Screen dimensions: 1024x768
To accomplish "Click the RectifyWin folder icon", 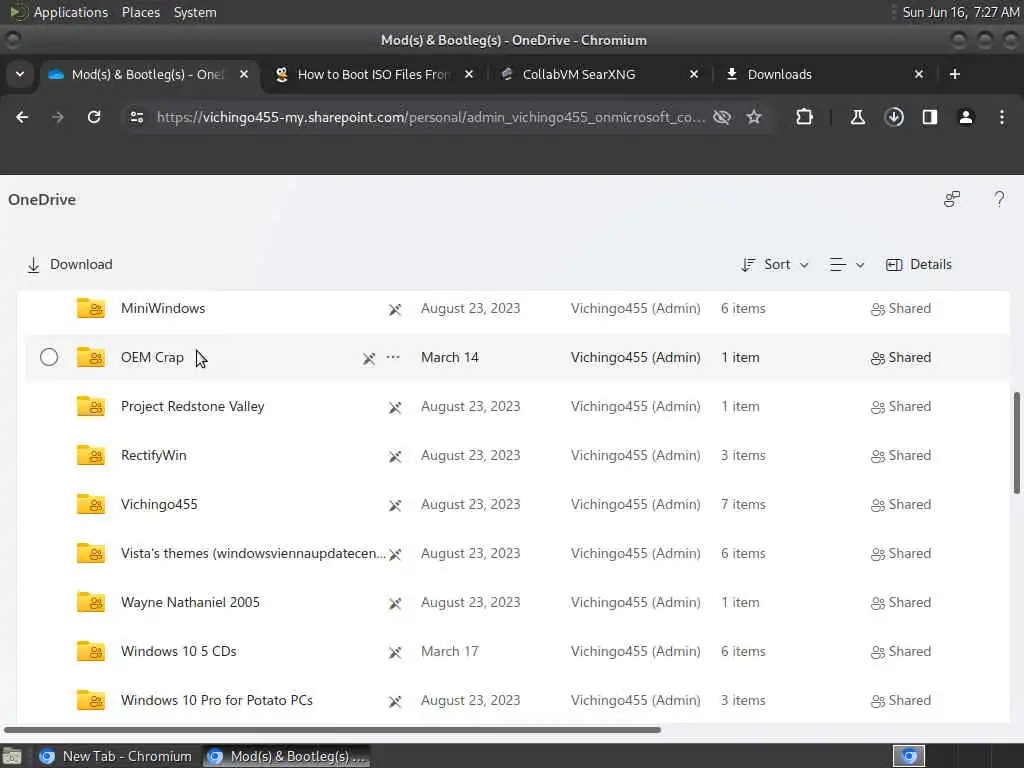I will pos(90,455).
